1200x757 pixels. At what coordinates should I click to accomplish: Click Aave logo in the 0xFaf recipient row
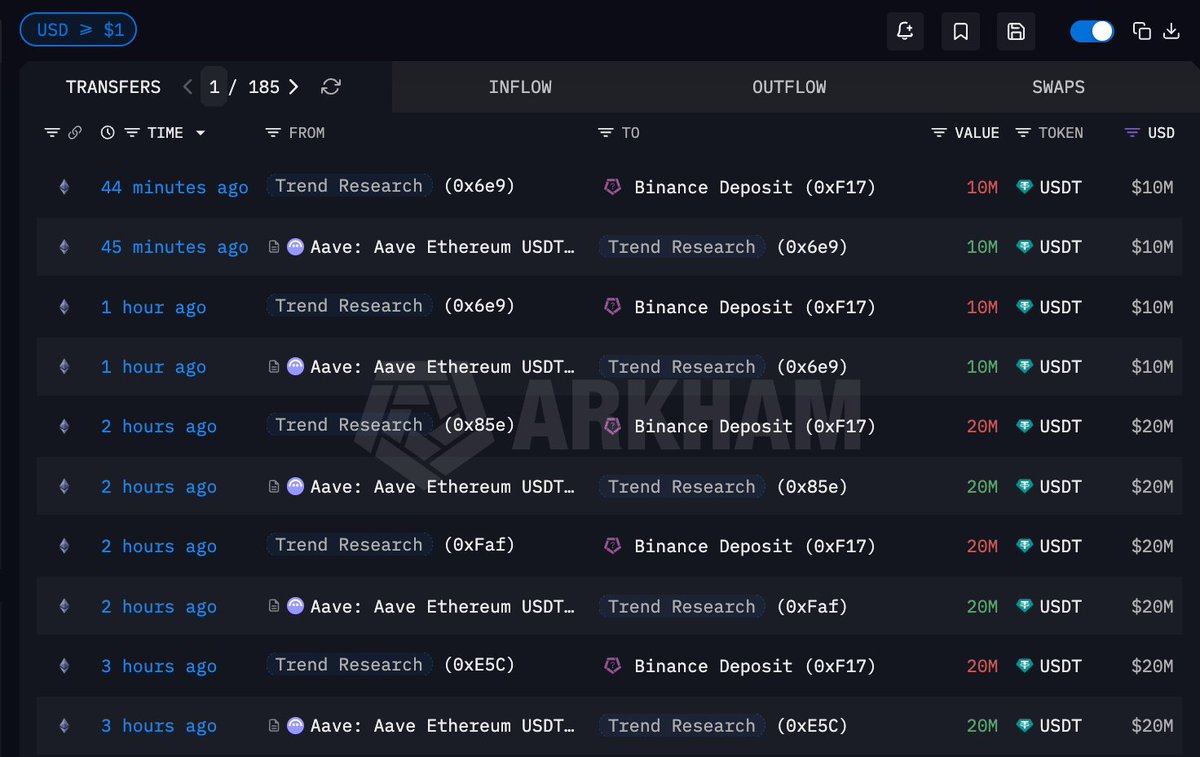pyautogui.click(x=295, y=607)
